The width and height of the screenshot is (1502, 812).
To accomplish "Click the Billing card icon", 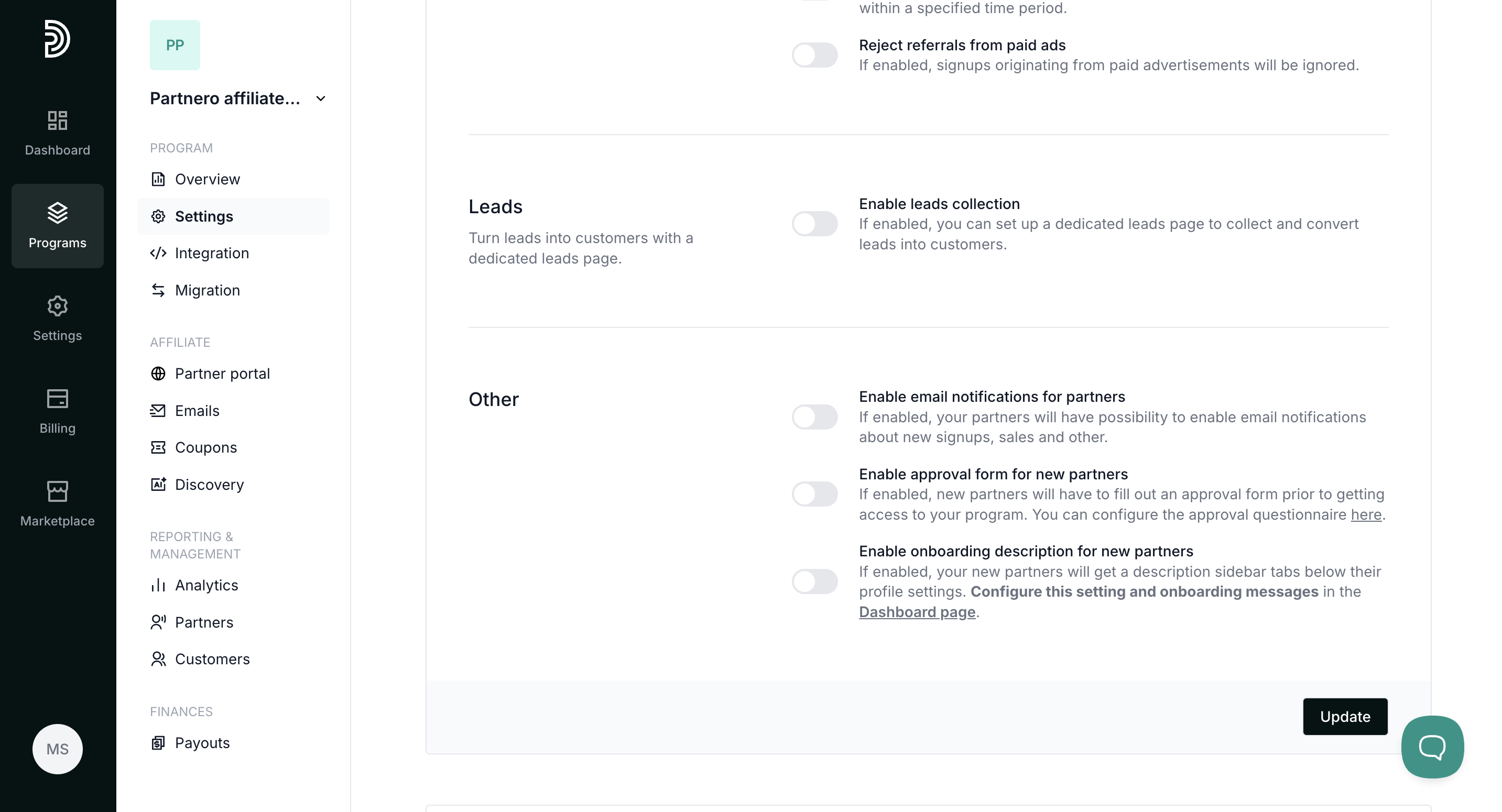I will [x=57, y=399].
